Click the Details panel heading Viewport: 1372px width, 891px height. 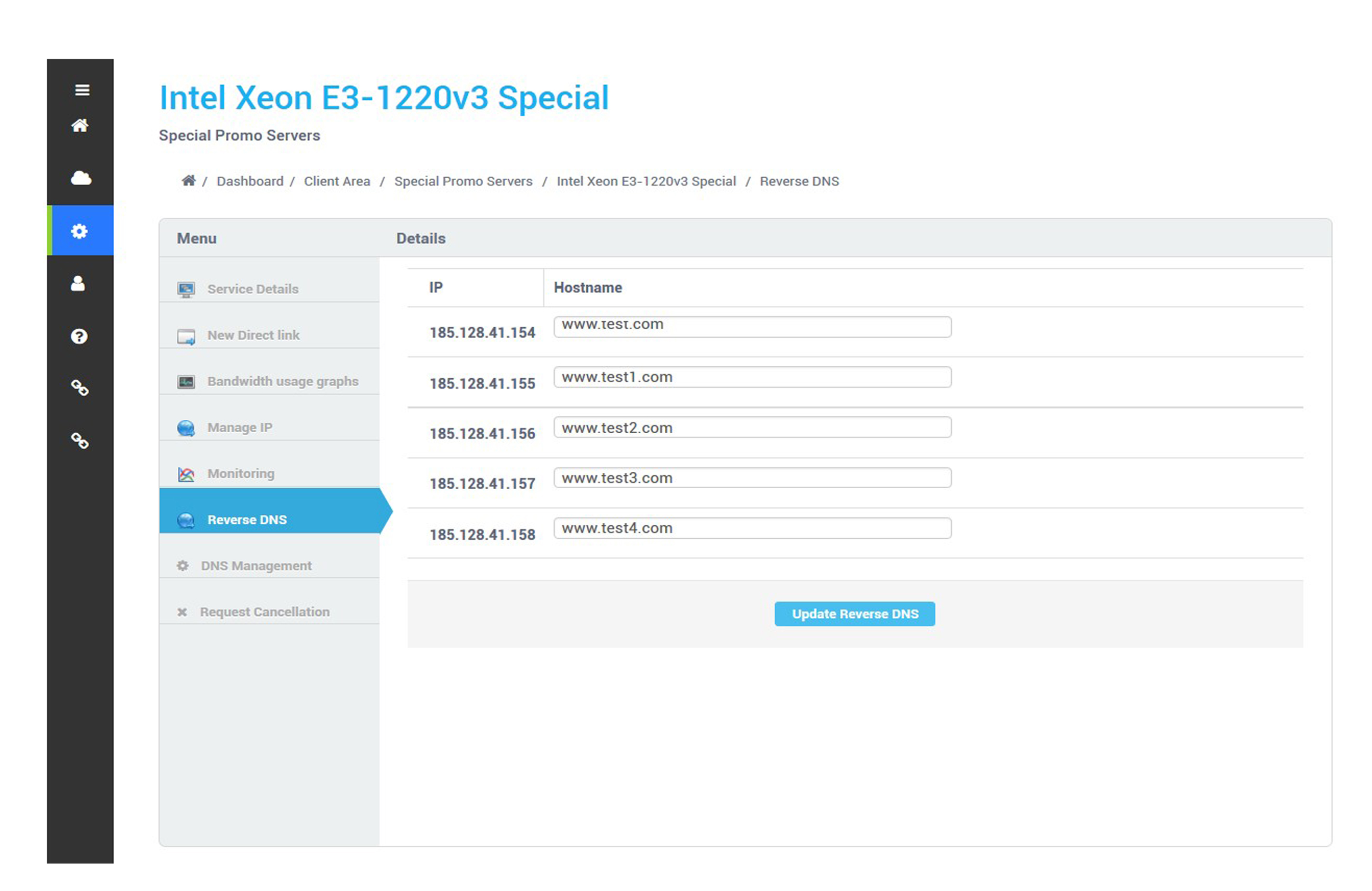coord(421,238)
